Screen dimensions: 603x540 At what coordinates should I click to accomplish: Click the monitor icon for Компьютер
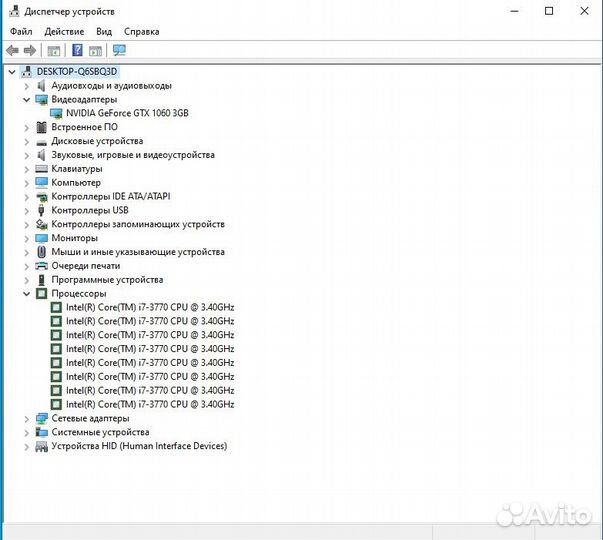[x=42, y=182]
